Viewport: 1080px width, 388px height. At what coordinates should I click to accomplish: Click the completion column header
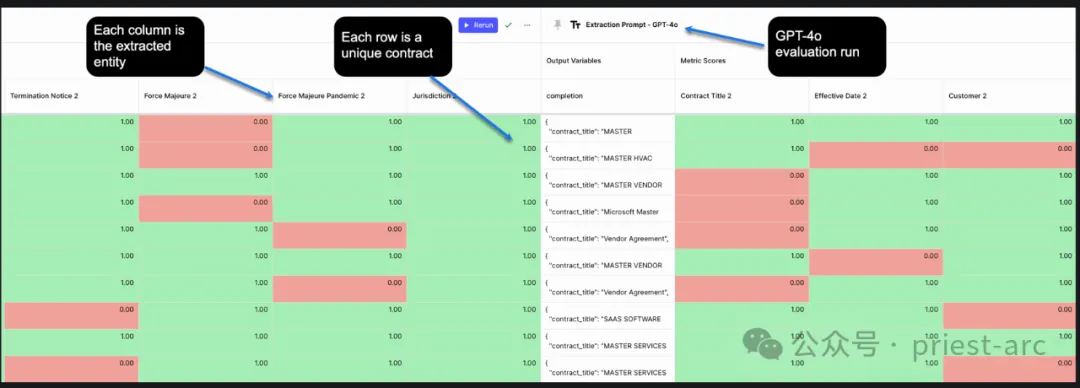pos(565,96)
